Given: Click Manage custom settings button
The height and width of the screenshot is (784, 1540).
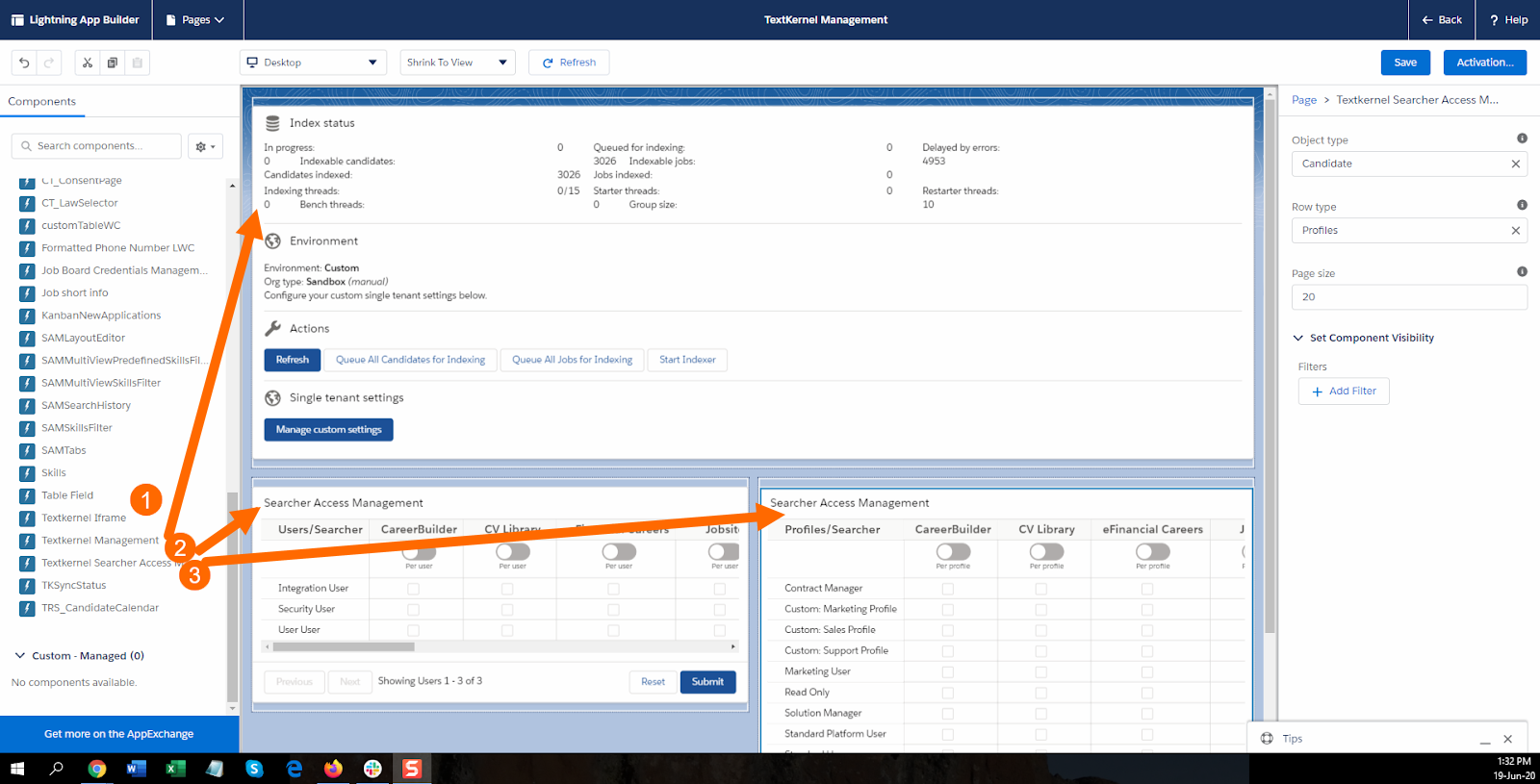Looking at the screenshot, I should (x=328, y=430).
